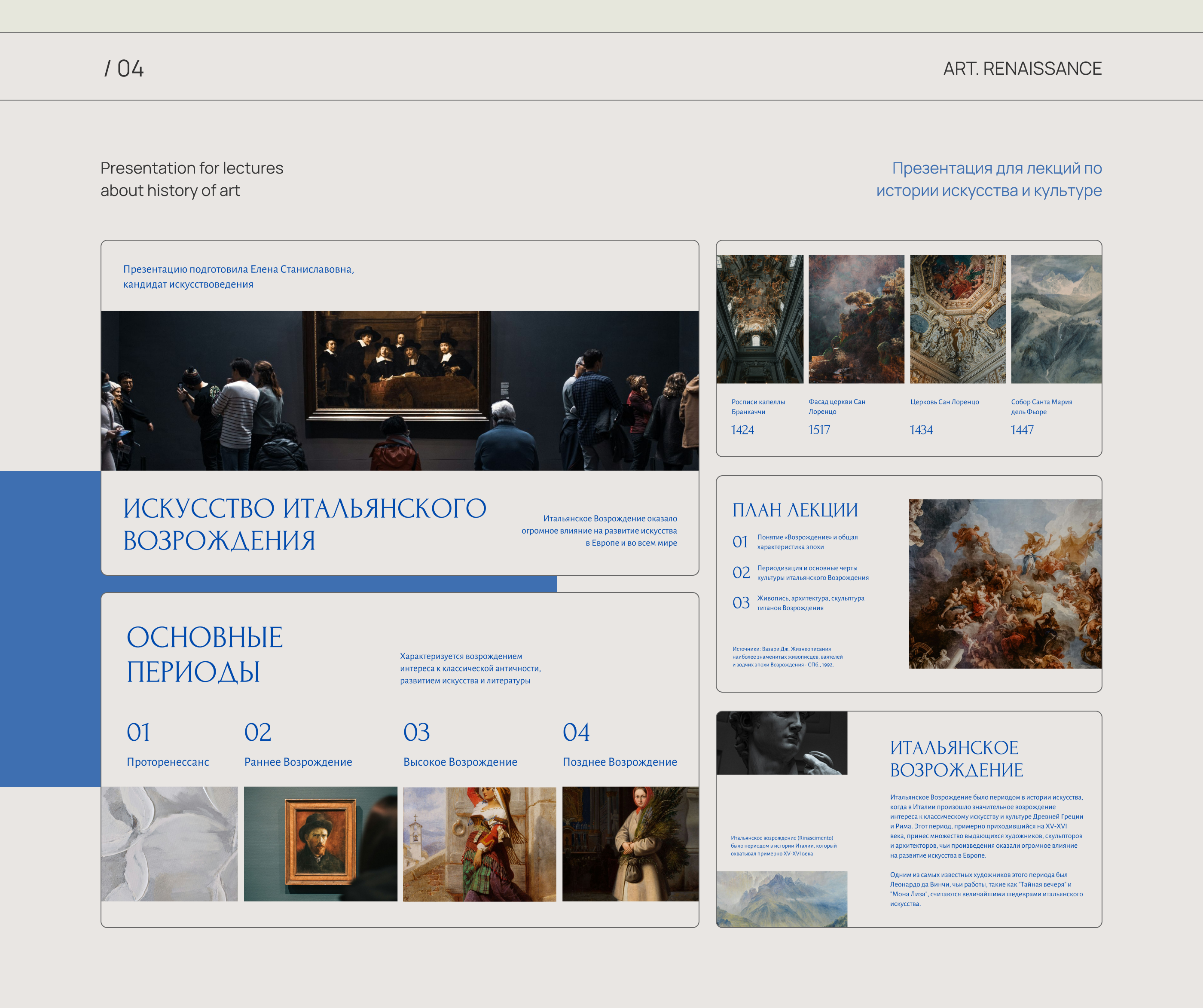Select the 'Раннее Возрождение' period label
This screenshot has width=1203, height=1008.
[298, 762]
